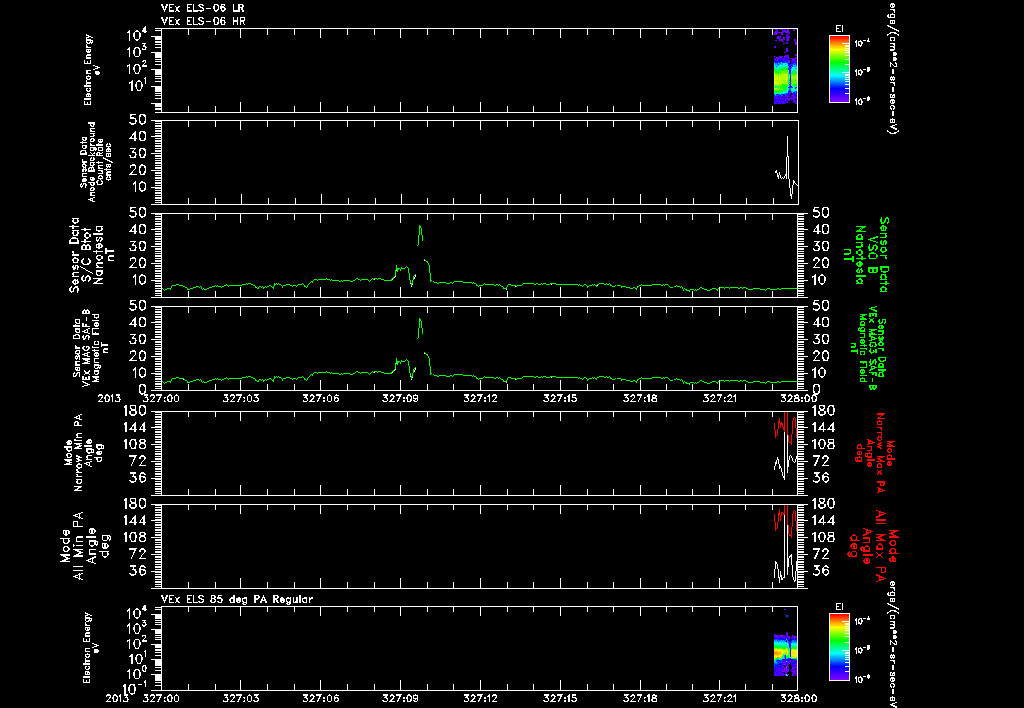Click the ELS-06 electron spectrogram data patch
Image resolution: width=1024 pixels, height=708 pixels.
tap(786, 67)
